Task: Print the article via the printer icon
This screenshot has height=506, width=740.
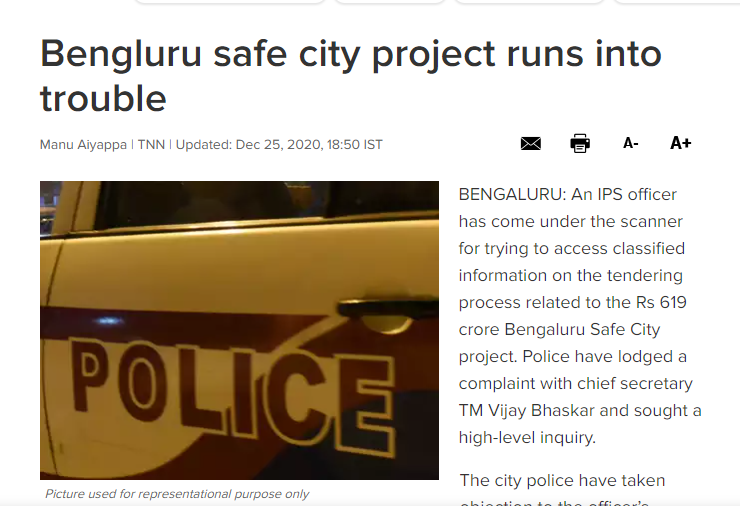Action: point(580,143)
